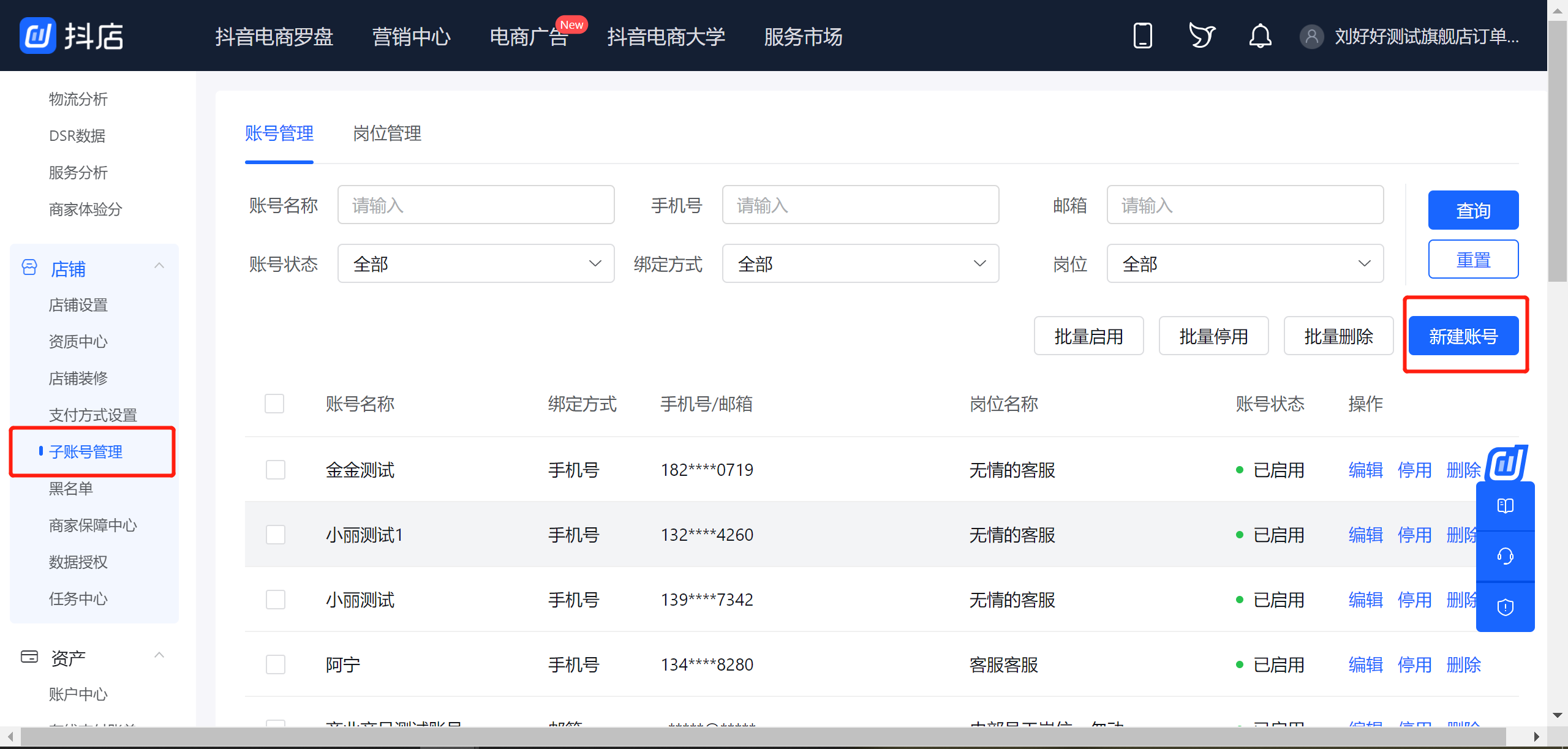
Task: Open 子账号管理 in sidebar
Action: (86, 452)
